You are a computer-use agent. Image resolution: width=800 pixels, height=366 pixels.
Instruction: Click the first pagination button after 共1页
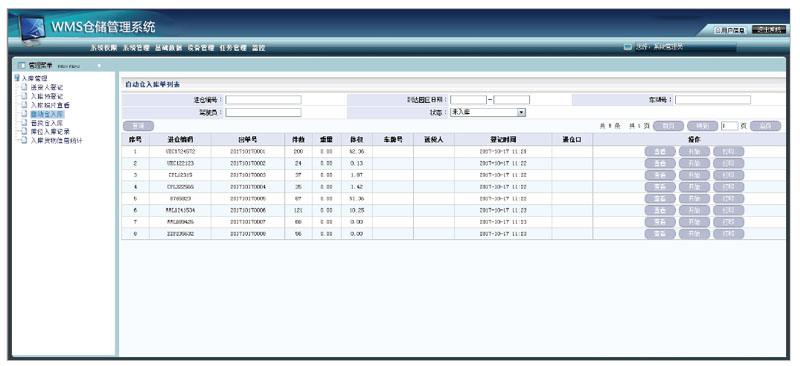click(668, 126)
